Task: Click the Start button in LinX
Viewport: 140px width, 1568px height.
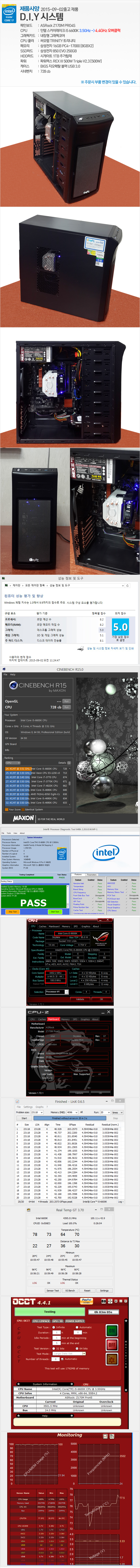Action: coord(24,1118)
